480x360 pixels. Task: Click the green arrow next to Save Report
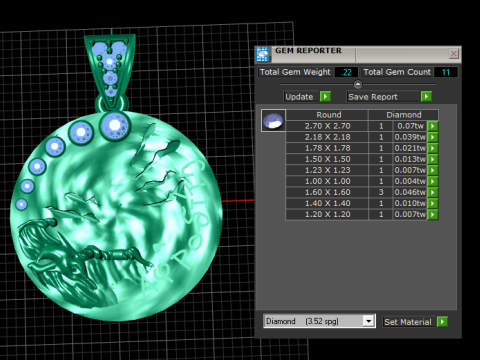pyautogui.click(x=426, y=97)
